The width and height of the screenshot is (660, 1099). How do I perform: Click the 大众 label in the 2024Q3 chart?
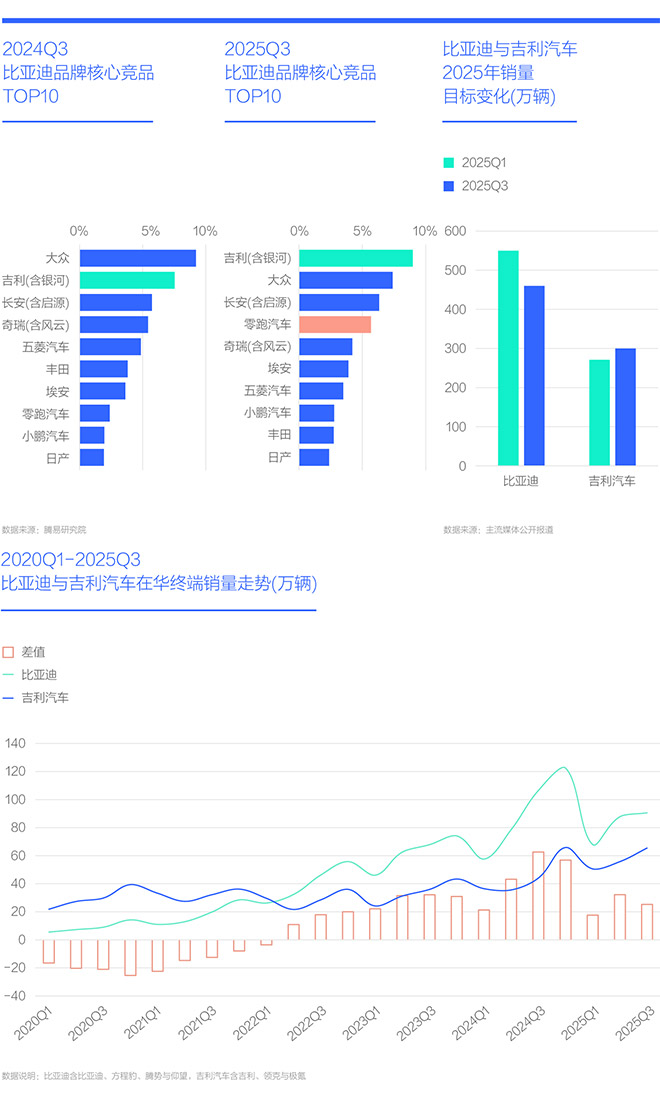57,258
